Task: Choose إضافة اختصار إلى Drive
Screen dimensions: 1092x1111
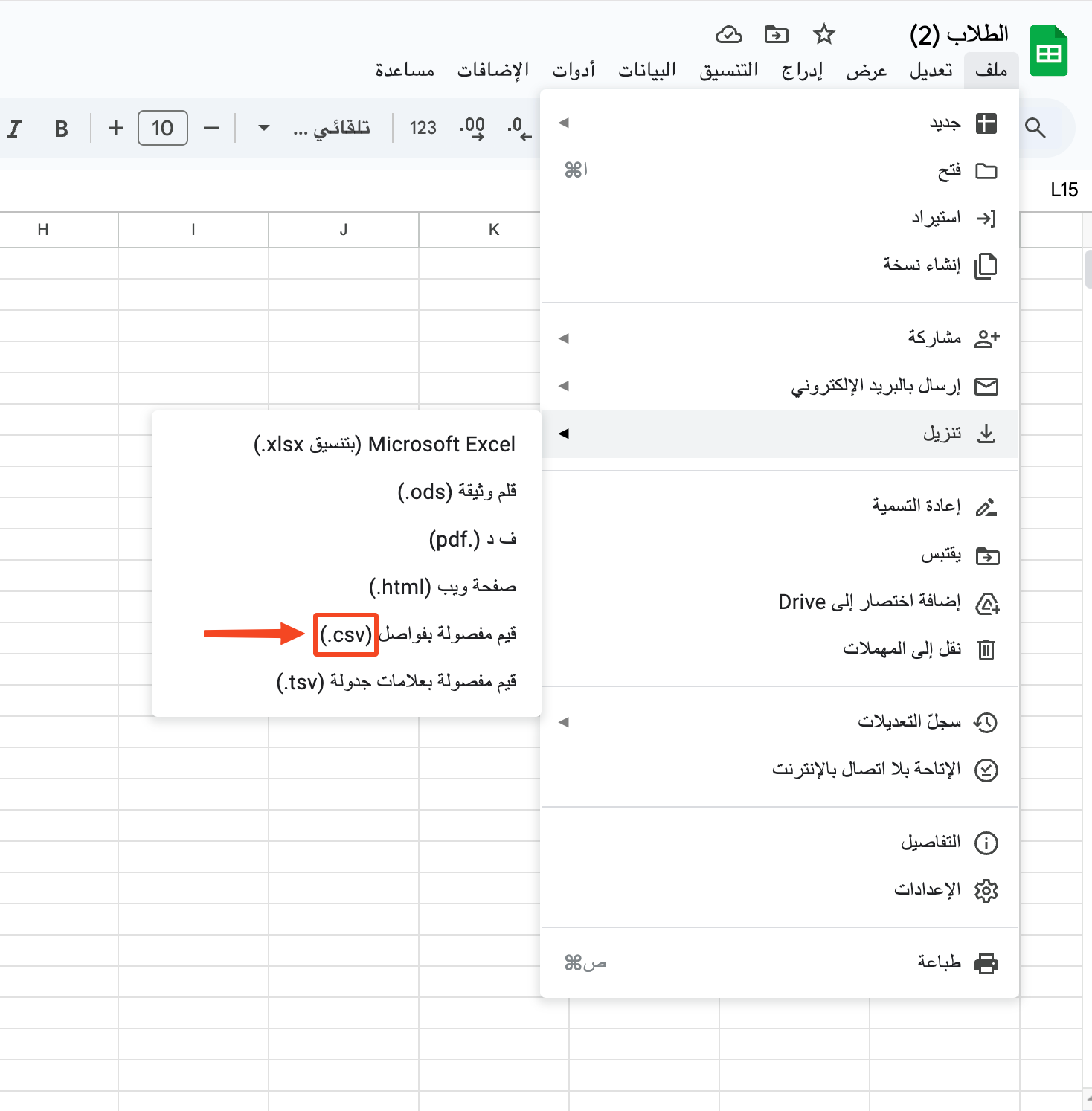Action: coord(780,602)
